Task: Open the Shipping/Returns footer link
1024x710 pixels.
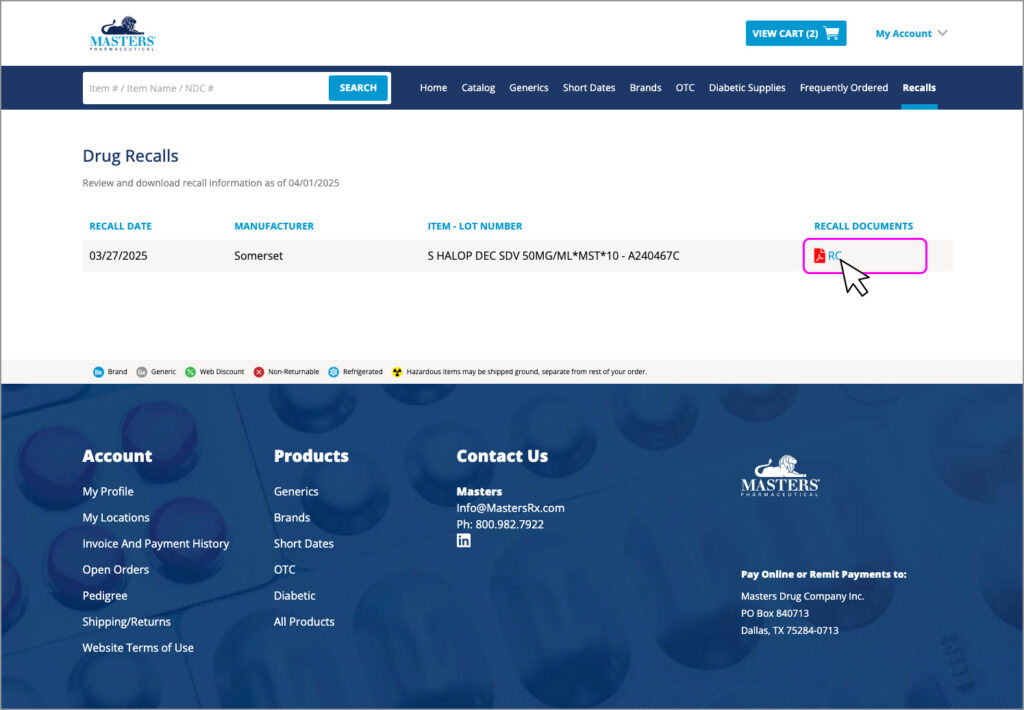Action: point(126,622)
